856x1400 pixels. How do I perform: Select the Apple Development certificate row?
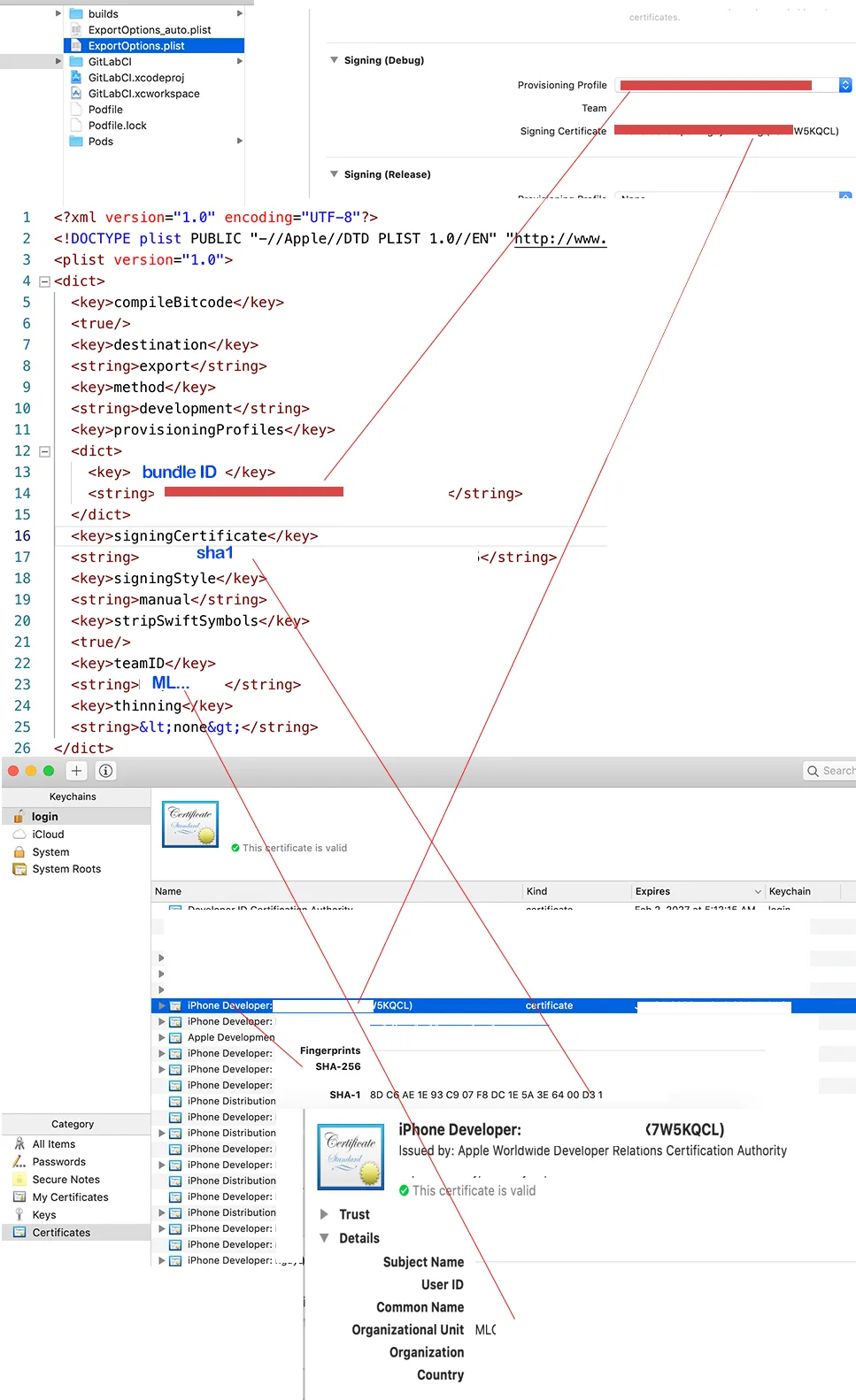point(231,1037)
